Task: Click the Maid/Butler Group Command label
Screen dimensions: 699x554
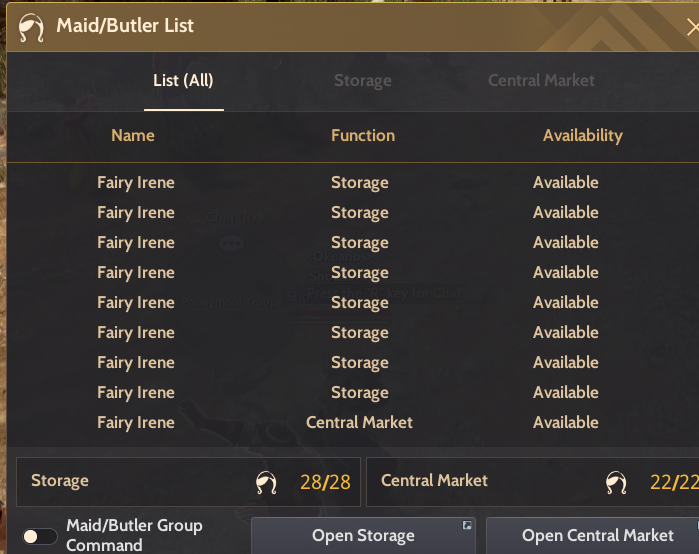Action: [x=134, y=535]
